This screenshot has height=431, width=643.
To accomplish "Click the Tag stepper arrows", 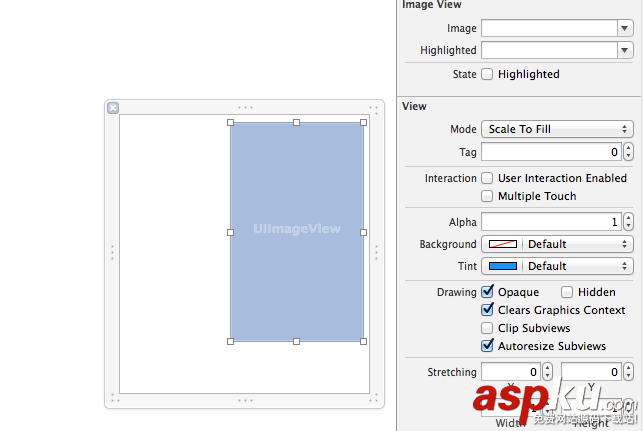I will pos(629,152).
